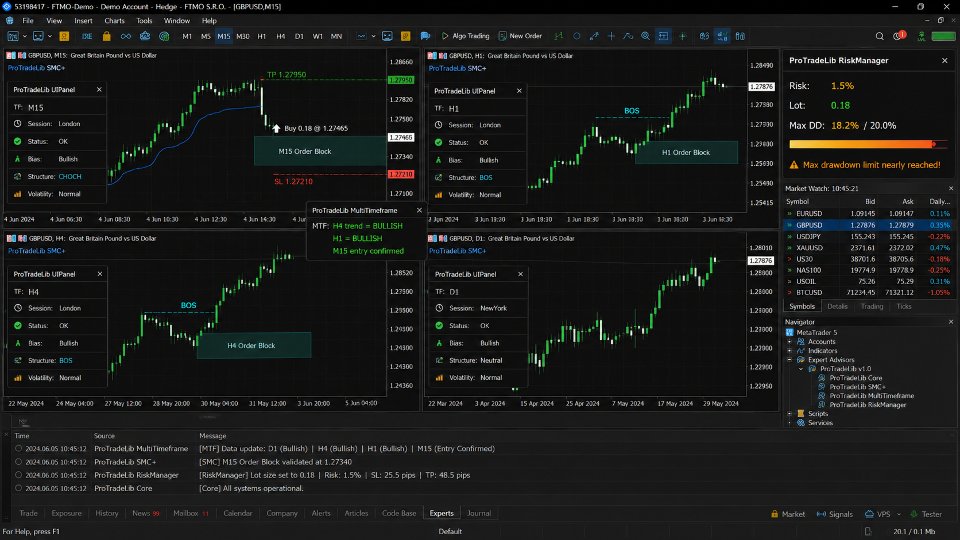Click New Order button
The height and width of the screenshot is (540, 960).
[x=520, y=36]
